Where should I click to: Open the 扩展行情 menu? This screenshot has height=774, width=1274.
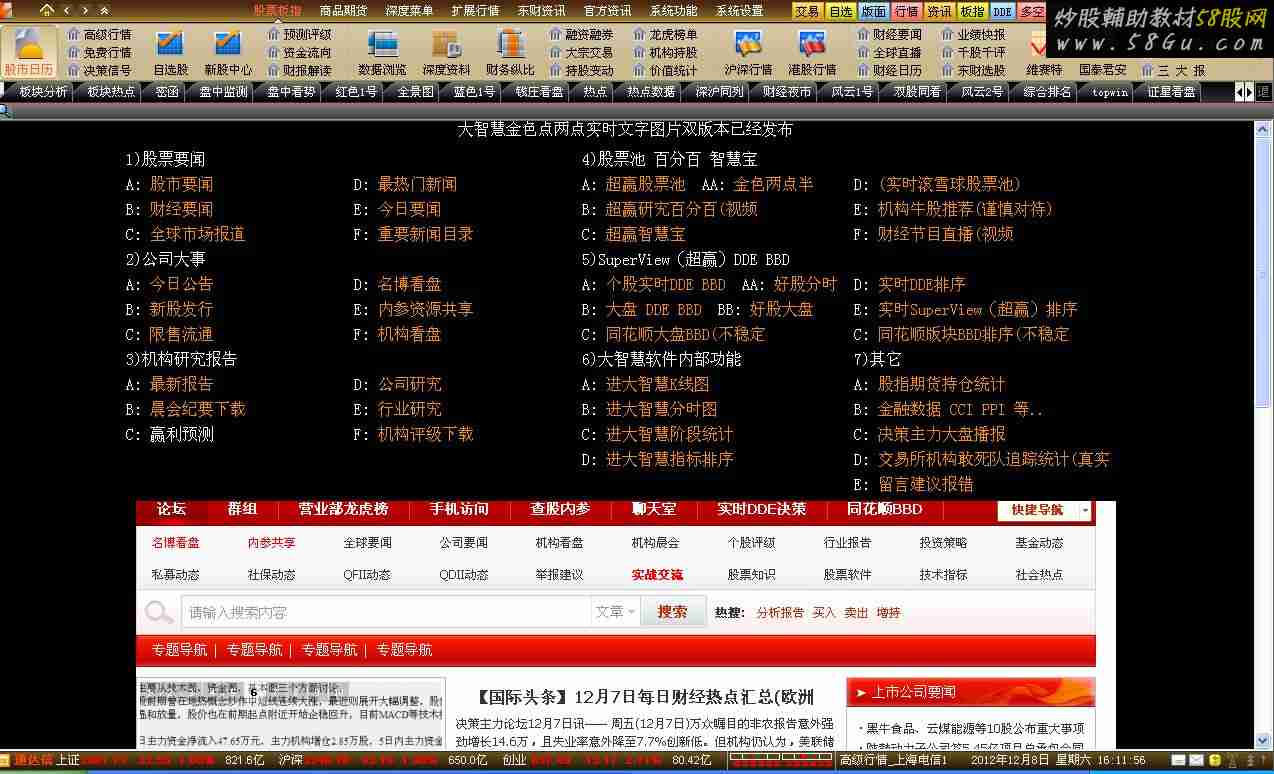point(475,11)
